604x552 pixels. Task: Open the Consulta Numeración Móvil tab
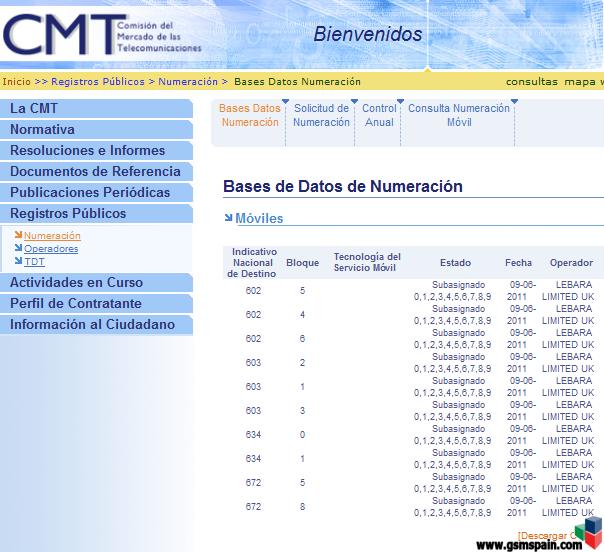459,115
